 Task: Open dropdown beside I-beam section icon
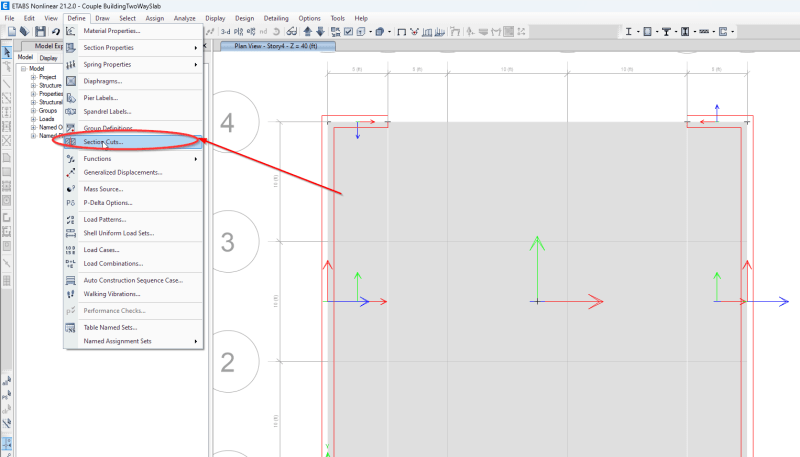[x=638, y=32]
